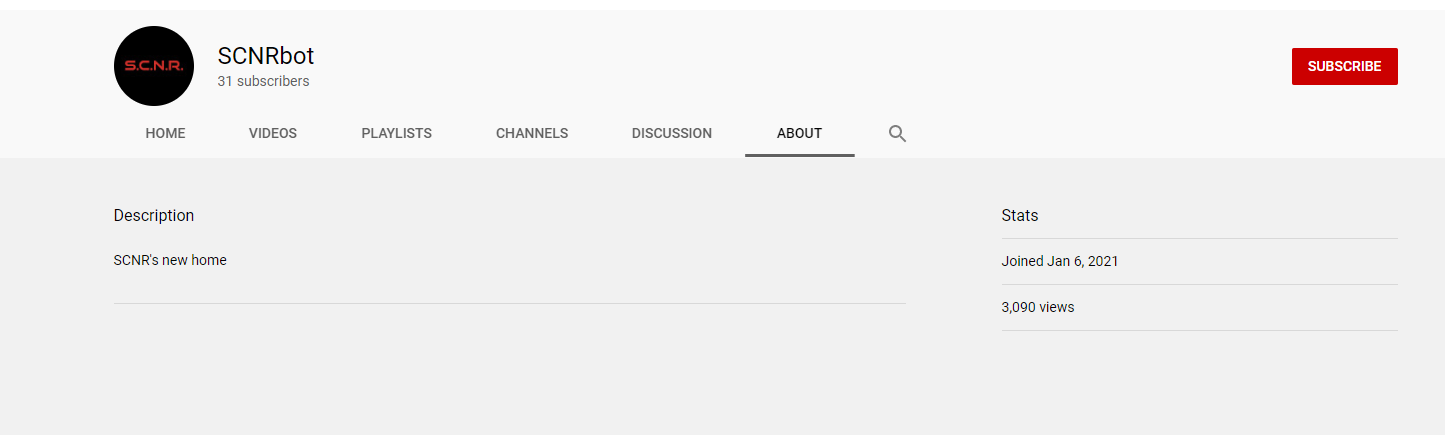Click the Description heading

[154, 215]
